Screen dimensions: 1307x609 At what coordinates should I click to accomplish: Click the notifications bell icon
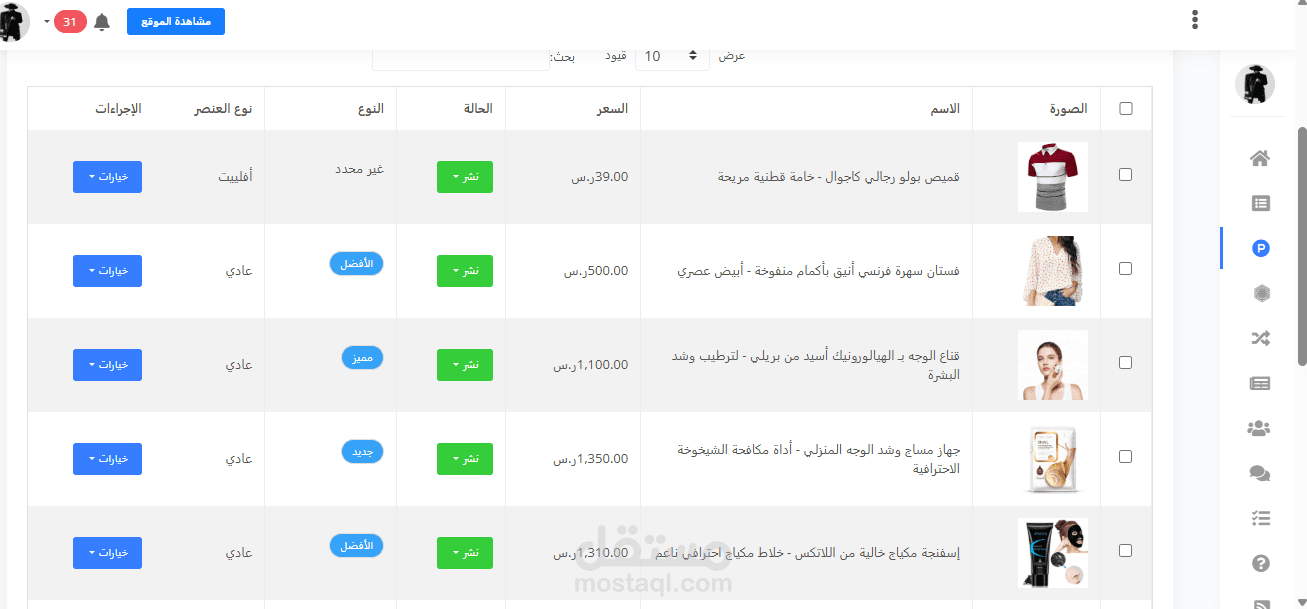click(x=102, y=22)
